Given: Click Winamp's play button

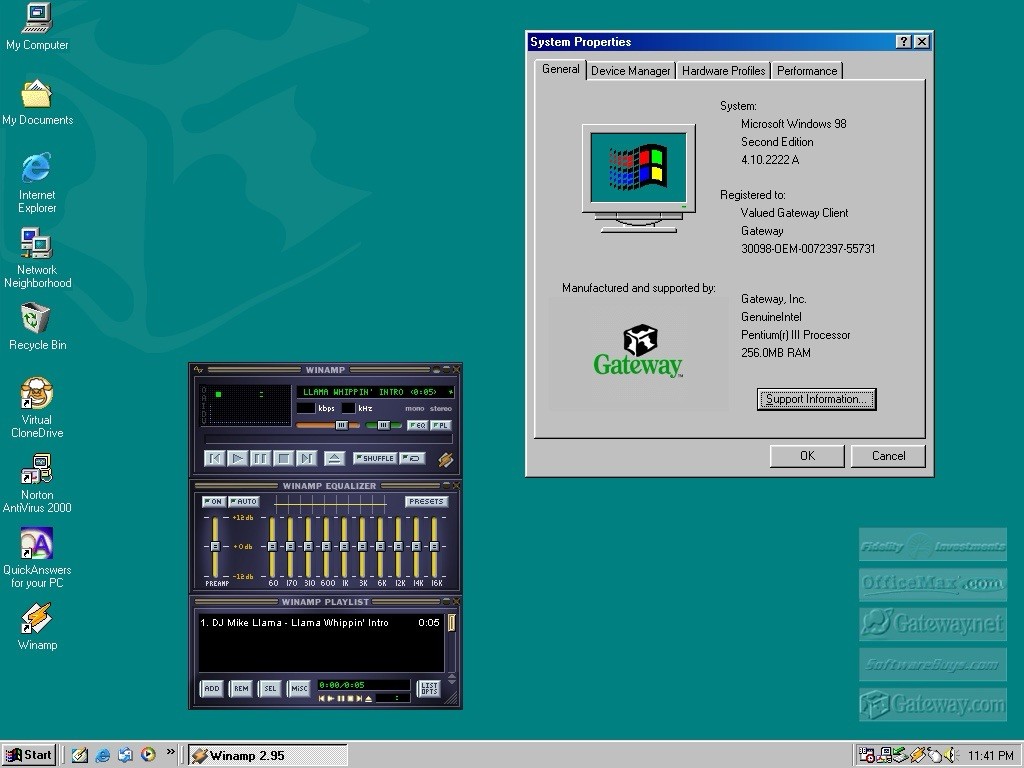Looking at the screenshot, I should [x=238, y=458].
